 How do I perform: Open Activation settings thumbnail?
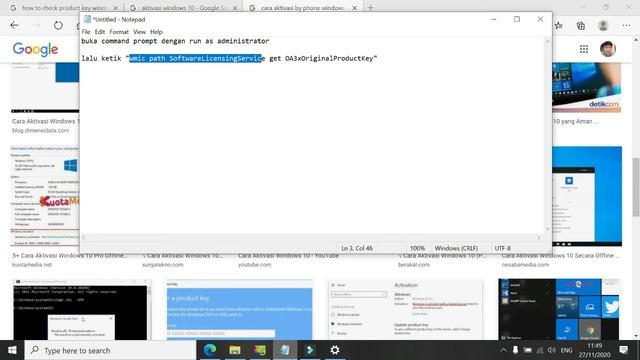click(405, 309)
